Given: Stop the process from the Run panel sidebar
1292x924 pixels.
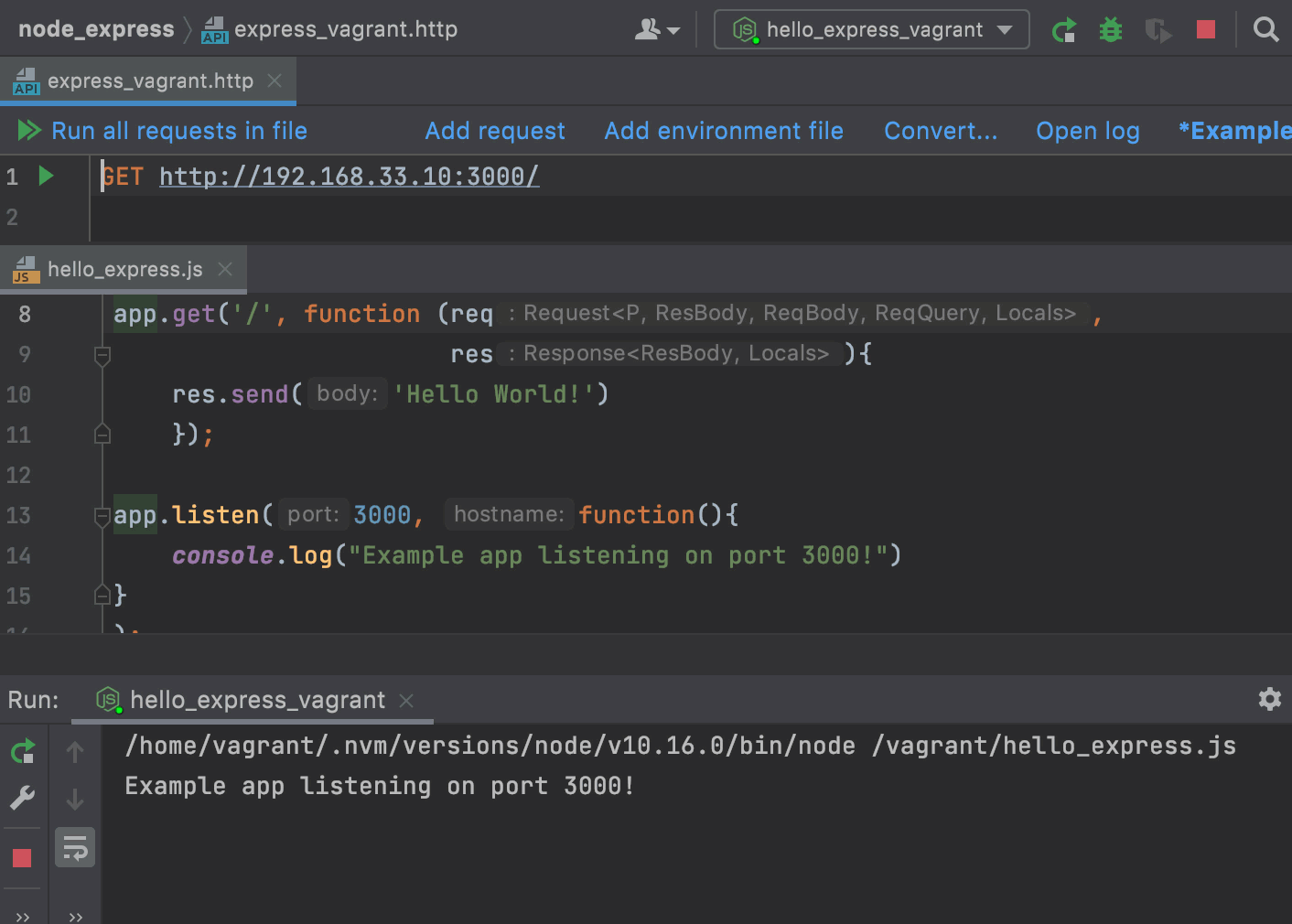Looking at the screenshot, I should [x=22, y=856].
